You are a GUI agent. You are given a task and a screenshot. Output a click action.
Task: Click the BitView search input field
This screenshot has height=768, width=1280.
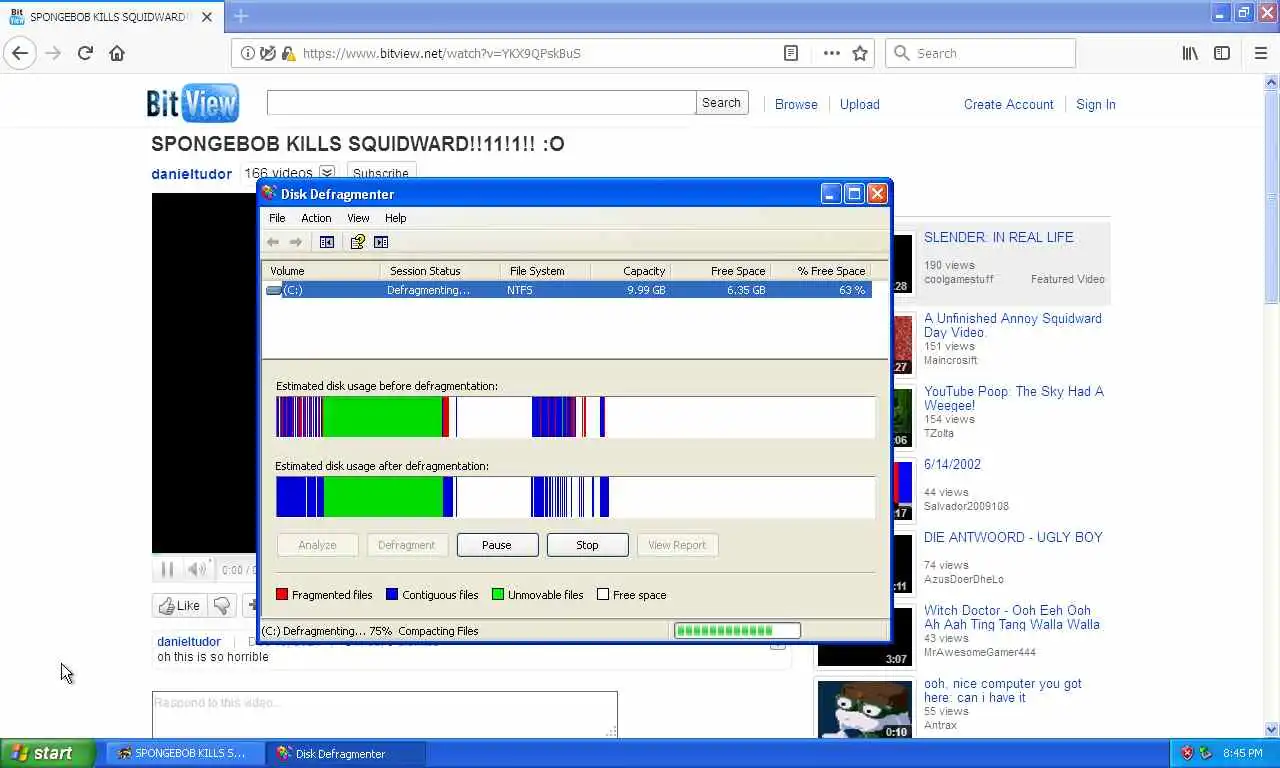(x=481, y=102)
